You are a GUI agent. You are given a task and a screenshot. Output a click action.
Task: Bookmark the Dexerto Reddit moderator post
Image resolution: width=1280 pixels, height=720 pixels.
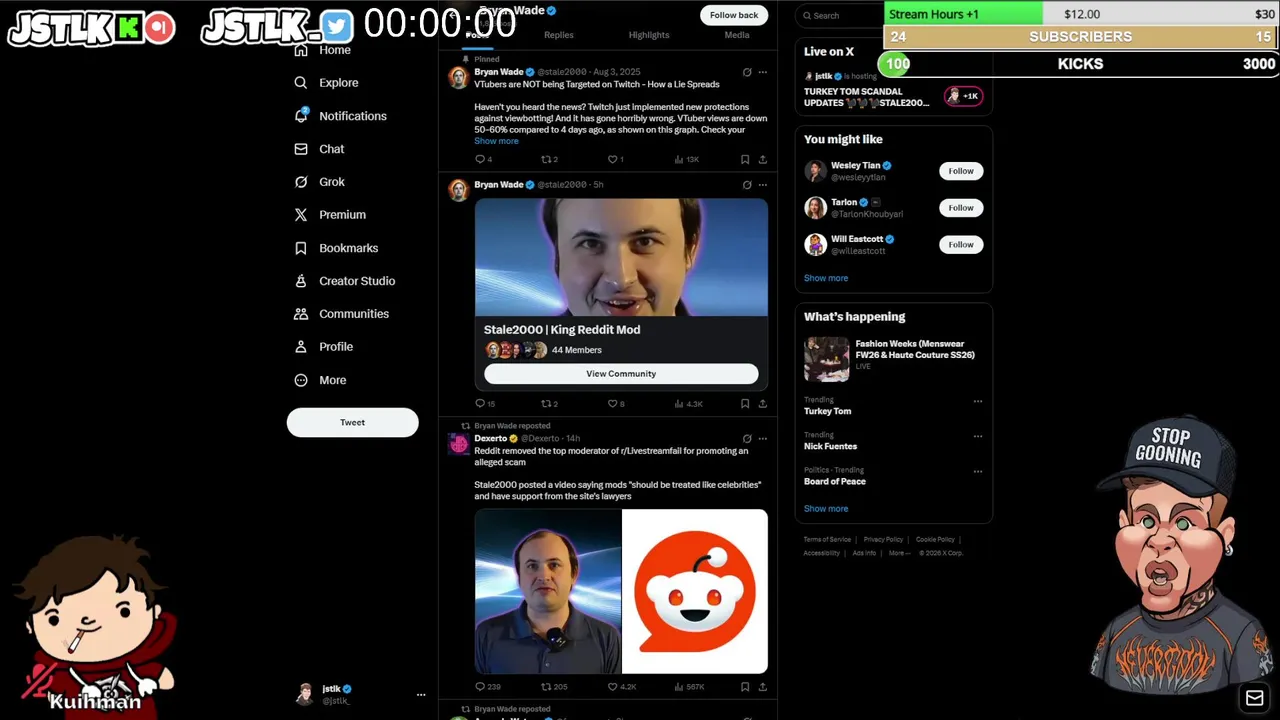tap(745, 687)
